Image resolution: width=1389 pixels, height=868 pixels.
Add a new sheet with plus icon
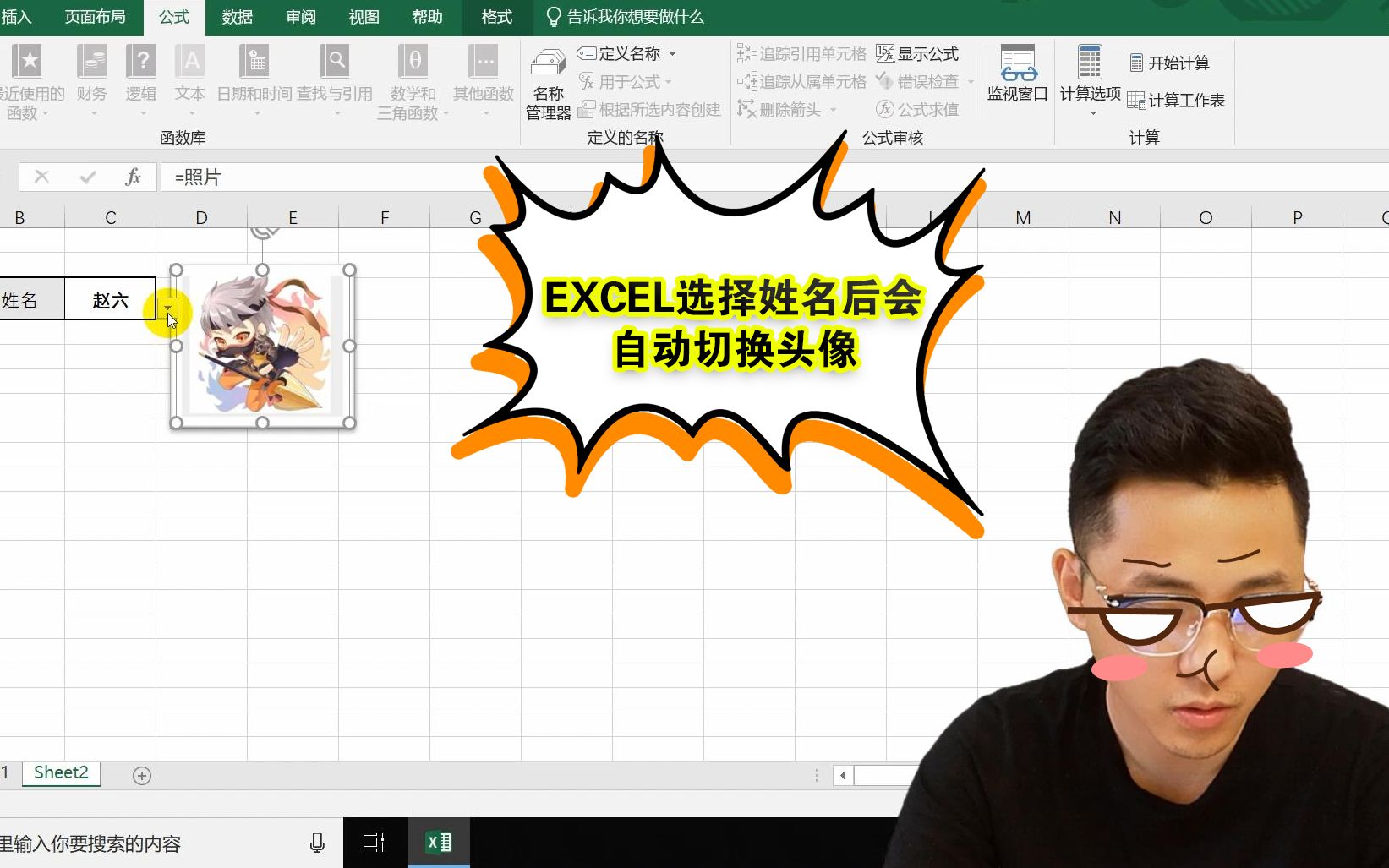coord(142,775)
